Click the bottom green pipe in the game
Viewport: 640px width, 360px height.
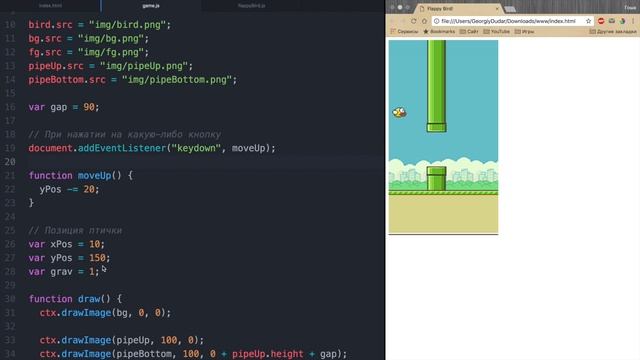(x=436, y=178)
